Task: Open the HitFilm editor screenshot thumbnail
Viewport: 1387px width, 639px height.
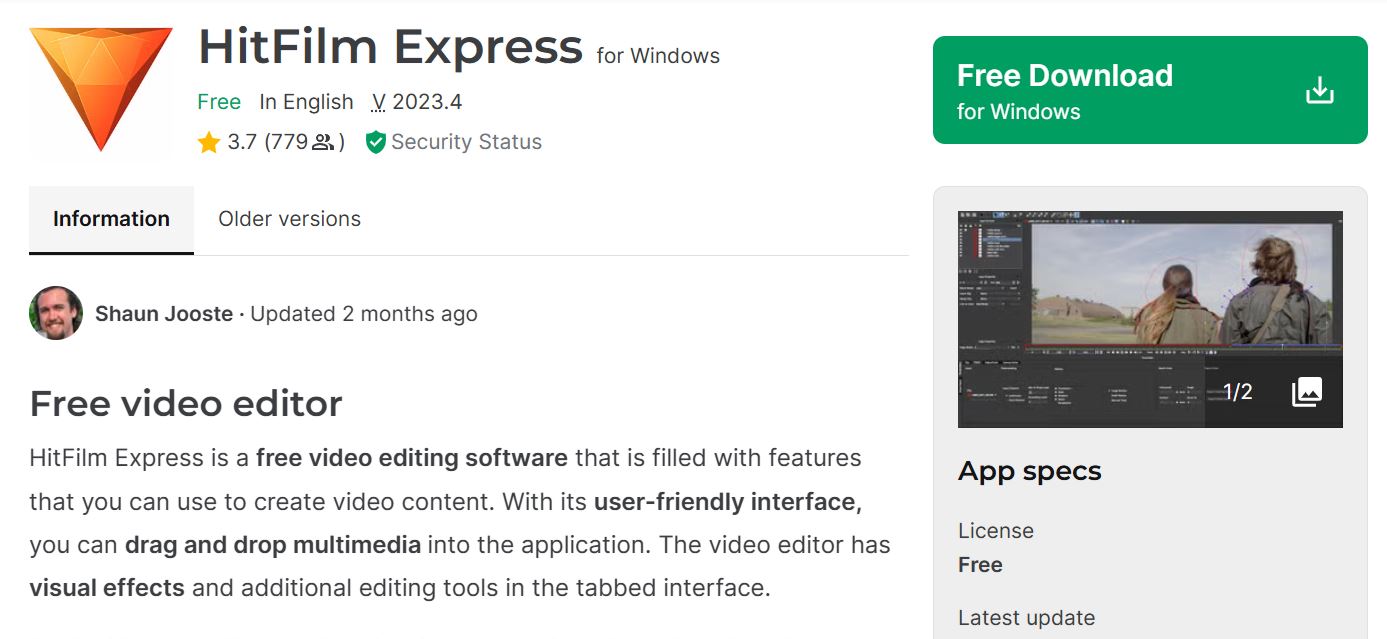Action: click(x=1150, y=319)
